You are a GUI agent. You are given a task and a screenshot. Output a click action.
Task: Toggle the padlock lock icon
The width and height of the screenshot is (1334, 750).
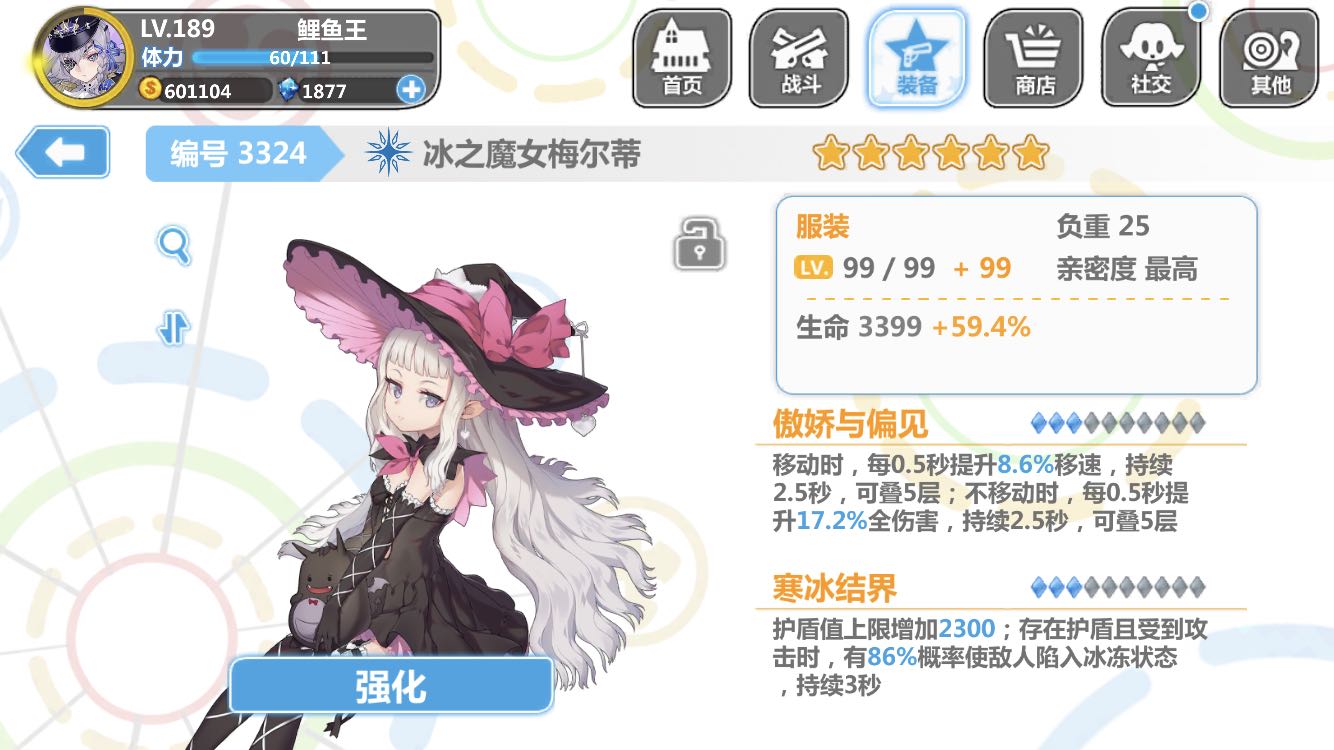pos(699,244)
